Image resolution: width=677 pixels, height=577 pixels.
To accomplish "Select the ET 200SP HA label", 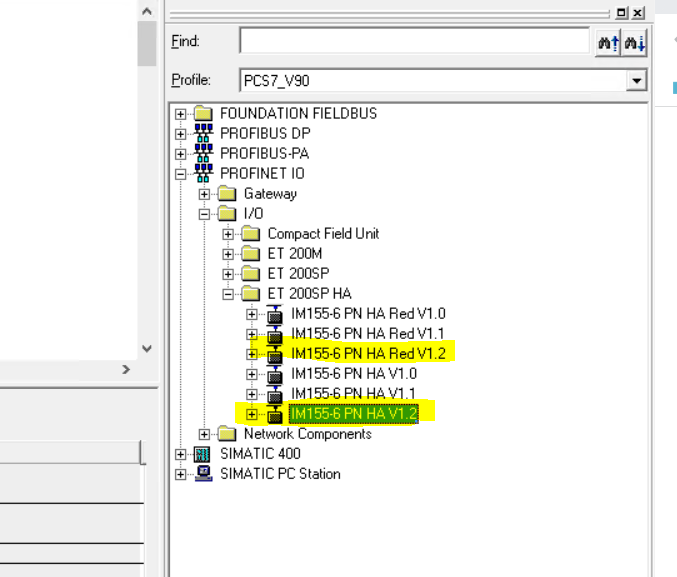I will click(x=310, y=294).
